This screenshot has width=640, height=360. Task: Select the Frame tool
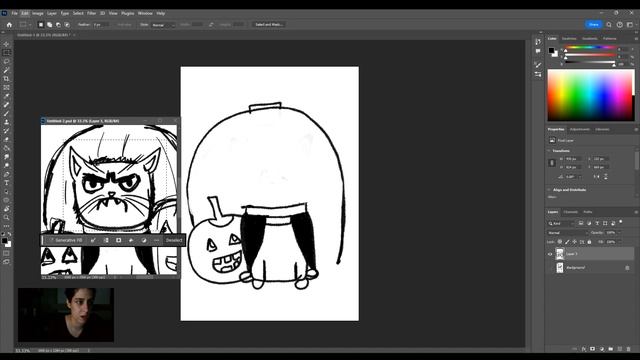(x=6, y=87)
